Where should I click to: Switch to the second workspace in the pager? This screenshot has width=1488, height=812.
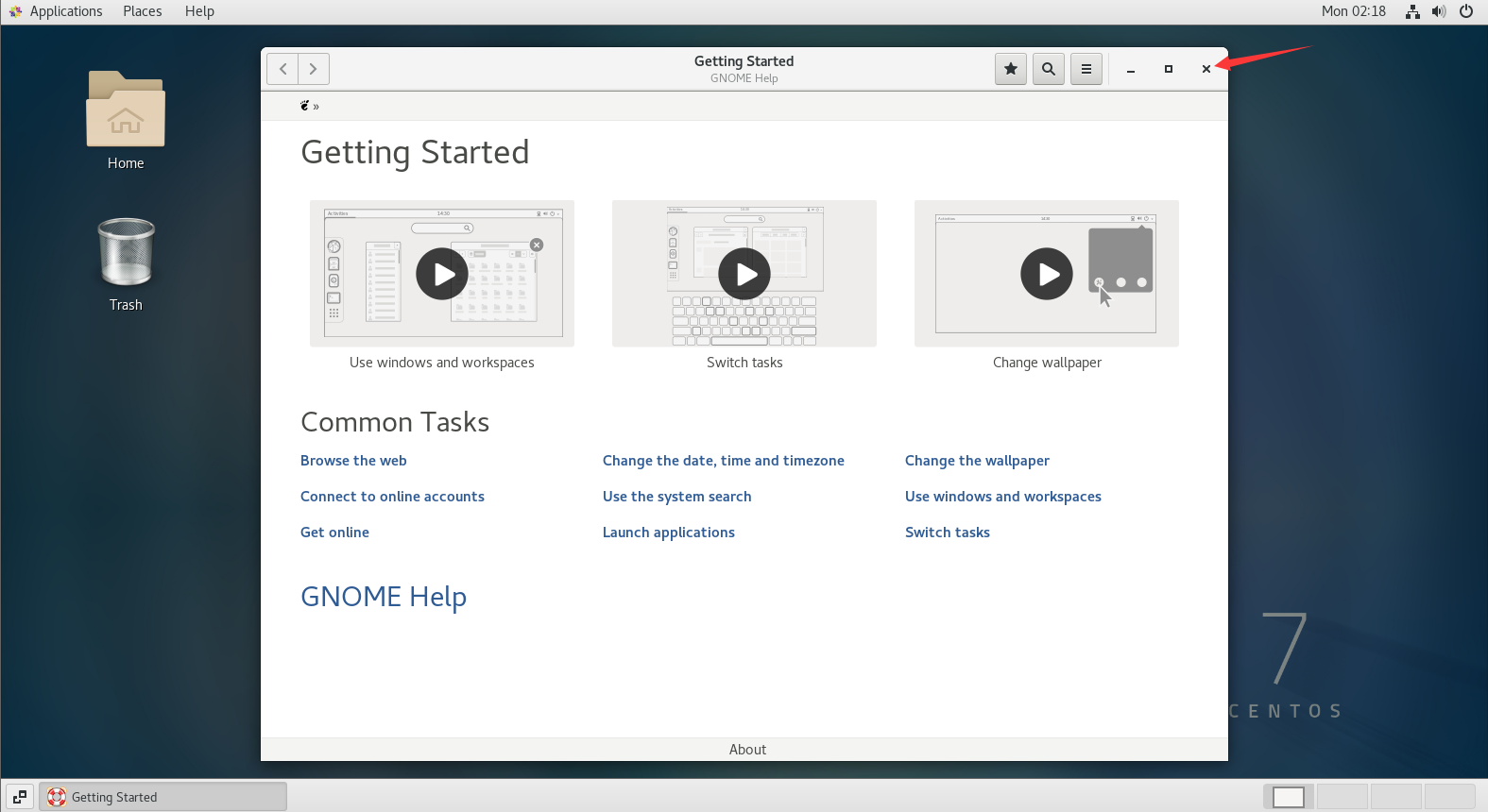[x=1343, y=797]
